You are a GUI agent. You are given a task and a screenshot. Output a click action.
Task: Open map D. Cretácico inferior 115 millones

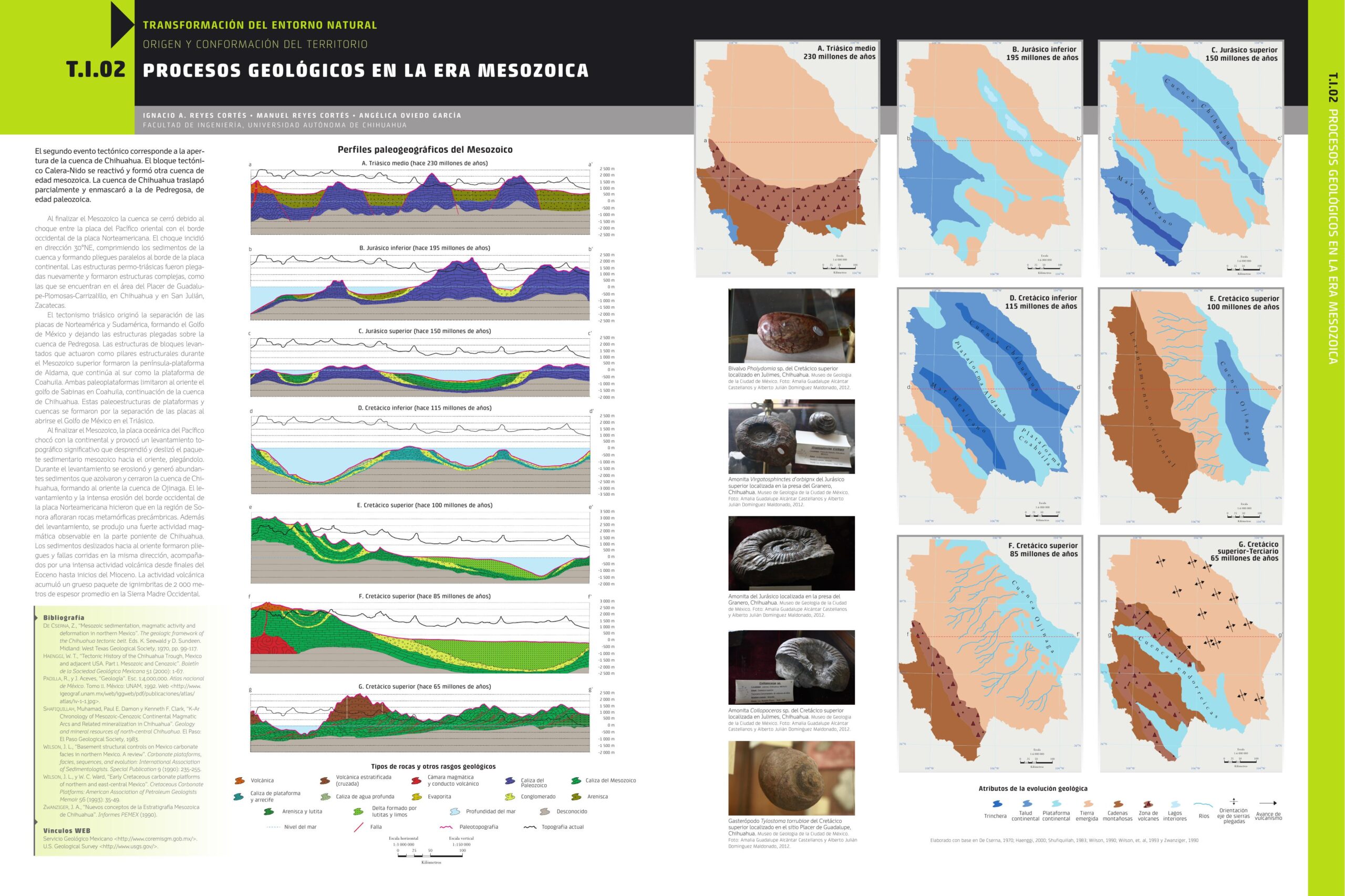989,407
